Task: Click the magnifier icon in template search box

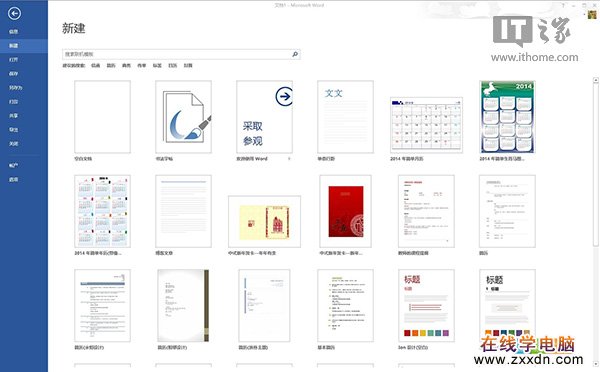Action: coord(295,54)
